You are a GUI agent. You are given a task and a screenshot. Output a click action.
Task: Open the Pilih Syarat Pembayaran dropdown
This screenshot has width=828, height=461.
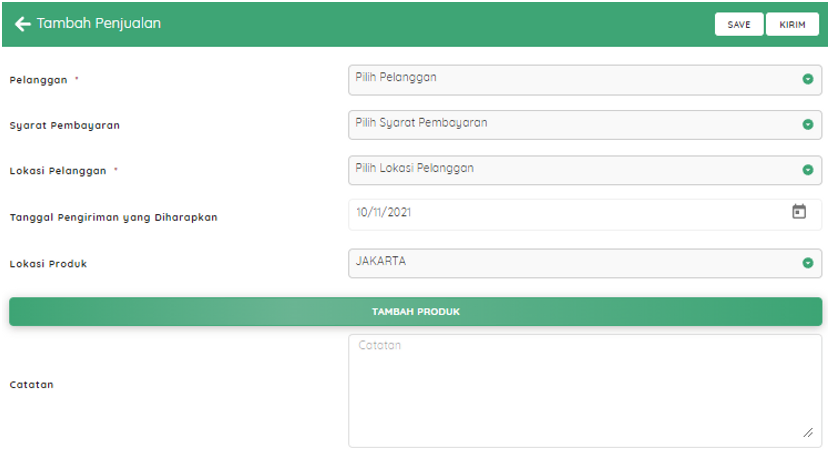tap(585, 125)
